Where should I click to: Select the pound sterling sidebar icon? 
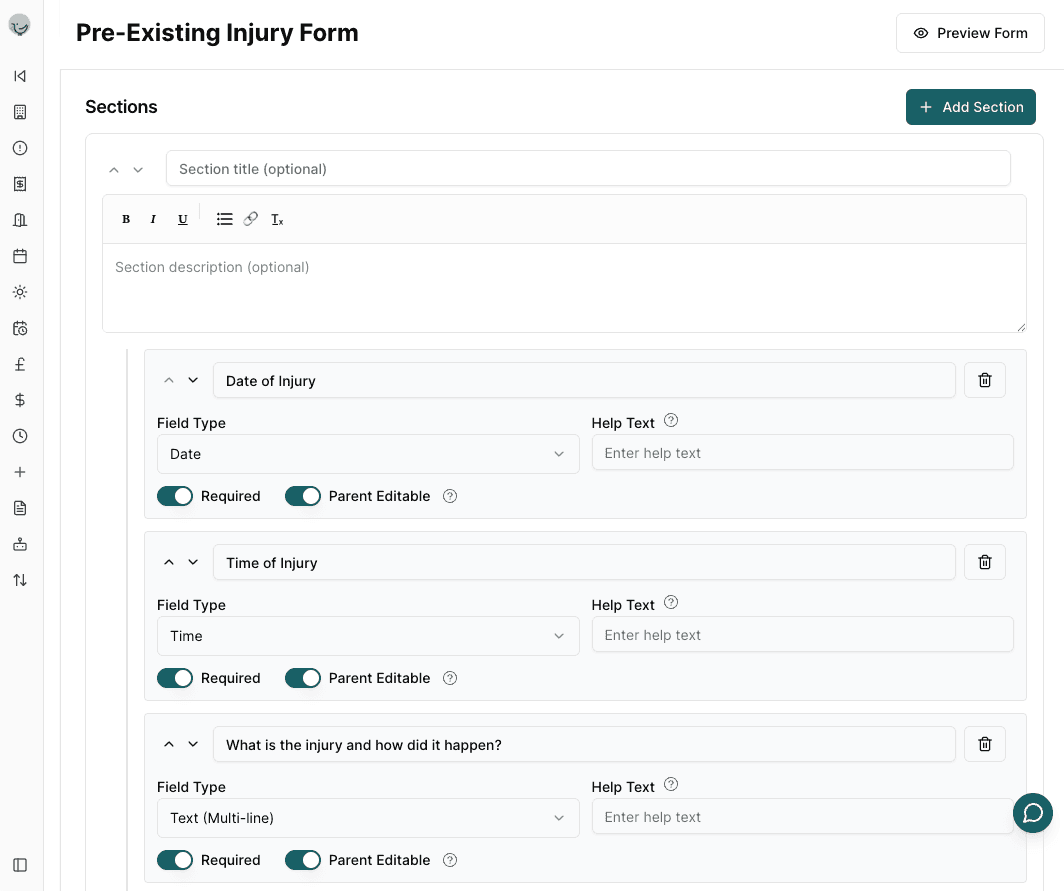click(x=19, y=364)
